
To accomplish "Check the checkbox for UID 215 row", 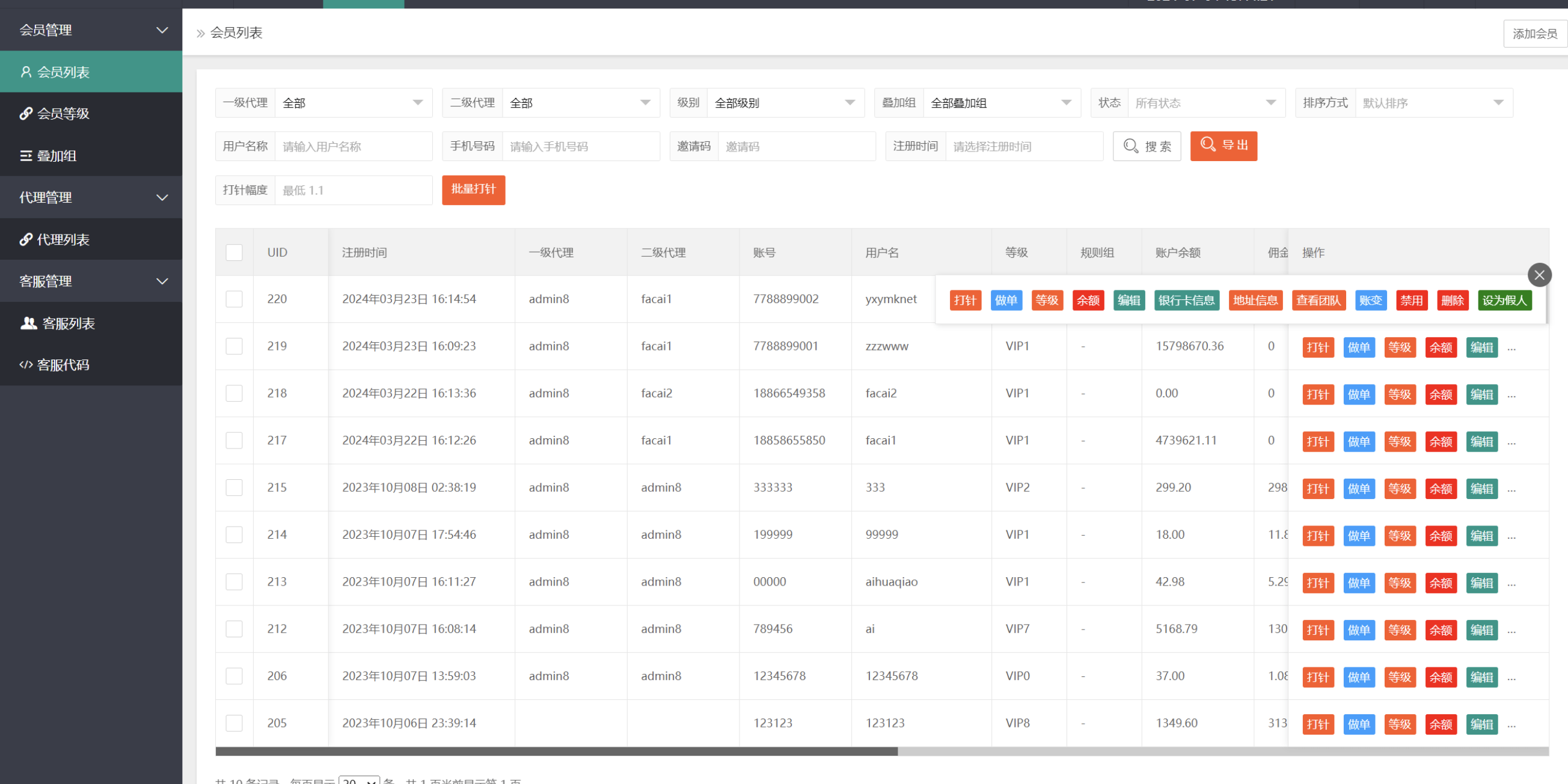I will (234, 488).
